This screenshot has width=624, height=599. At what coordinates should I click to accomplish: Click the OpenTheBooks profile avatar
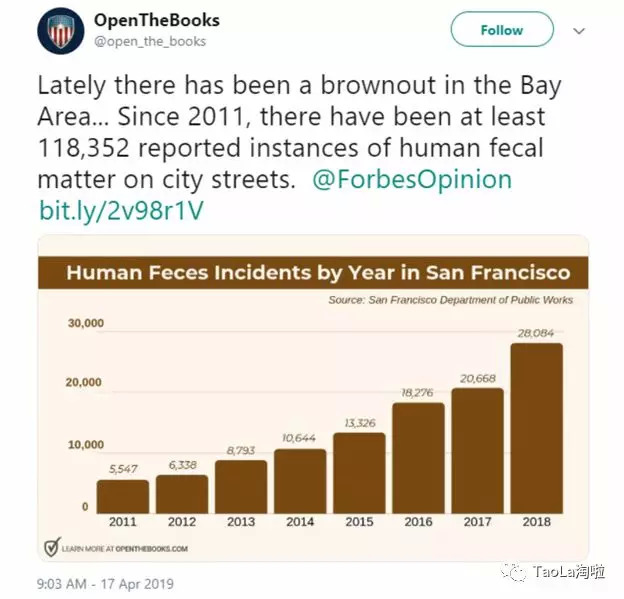[x=60, y=31]
